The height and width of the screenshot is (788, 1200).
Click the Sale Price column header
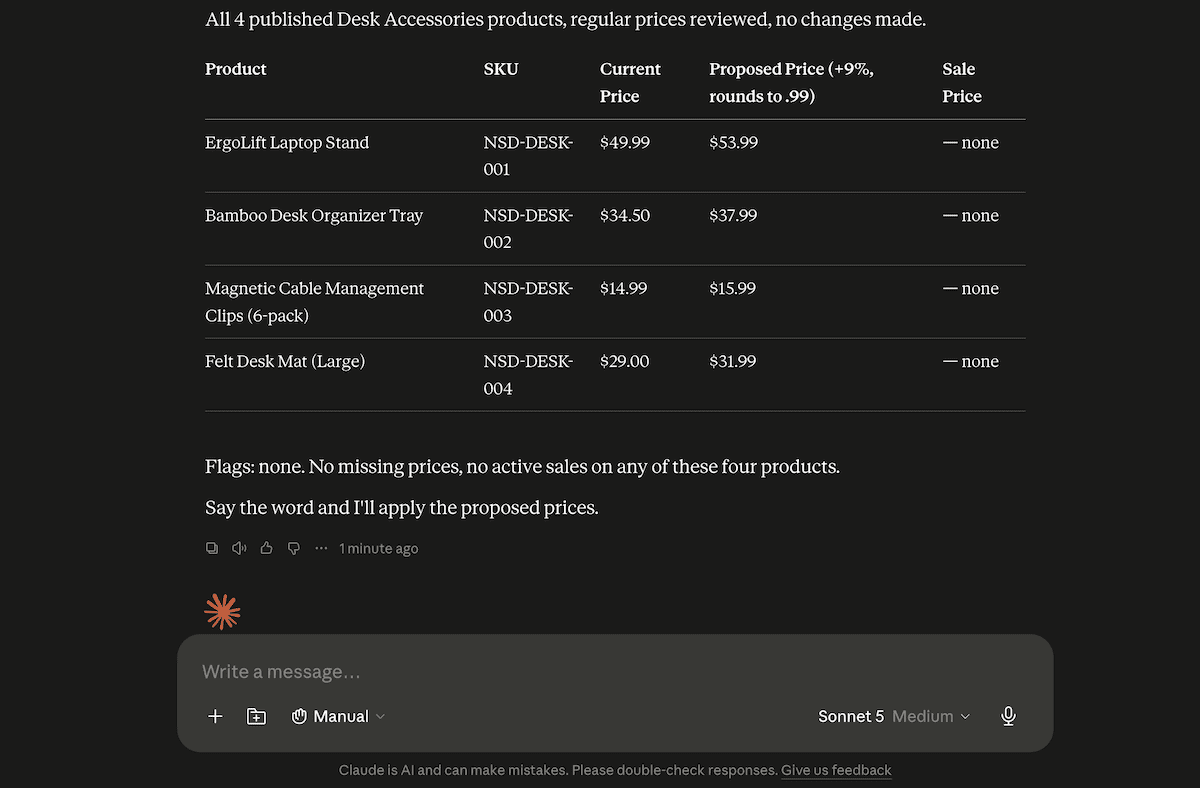(x=962, y=82)
